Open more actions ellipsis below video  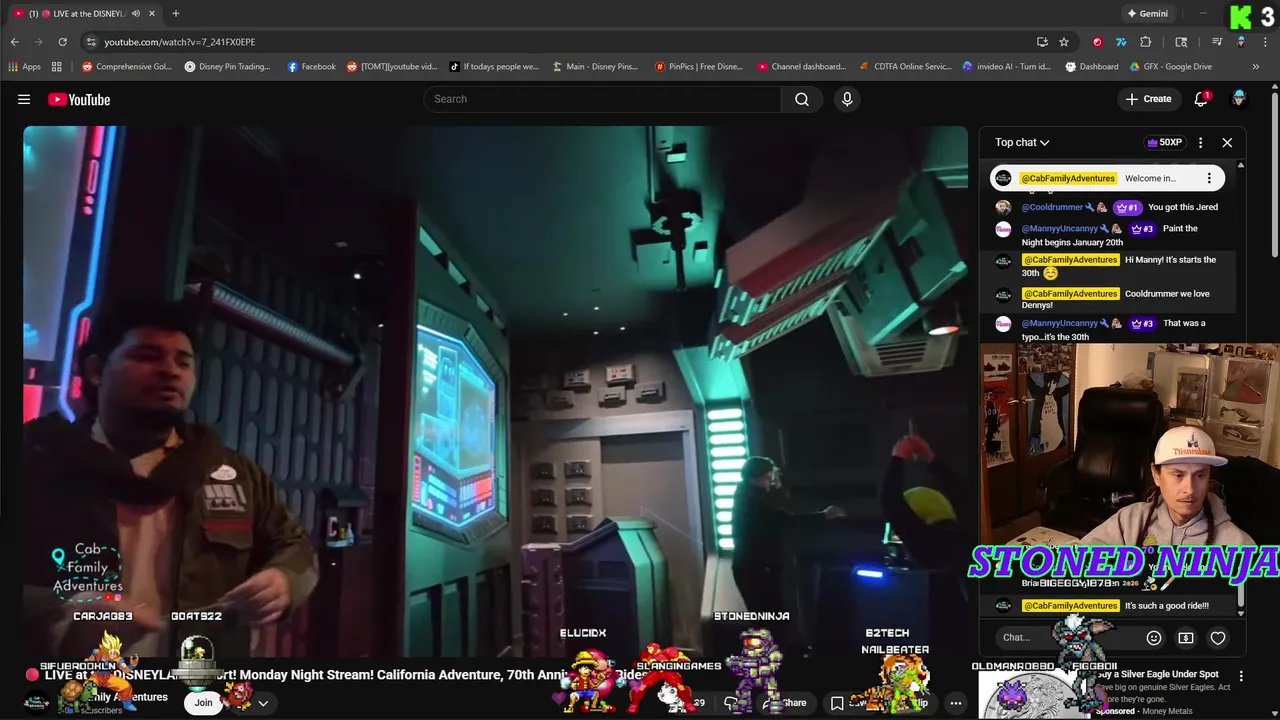point(956,703)
